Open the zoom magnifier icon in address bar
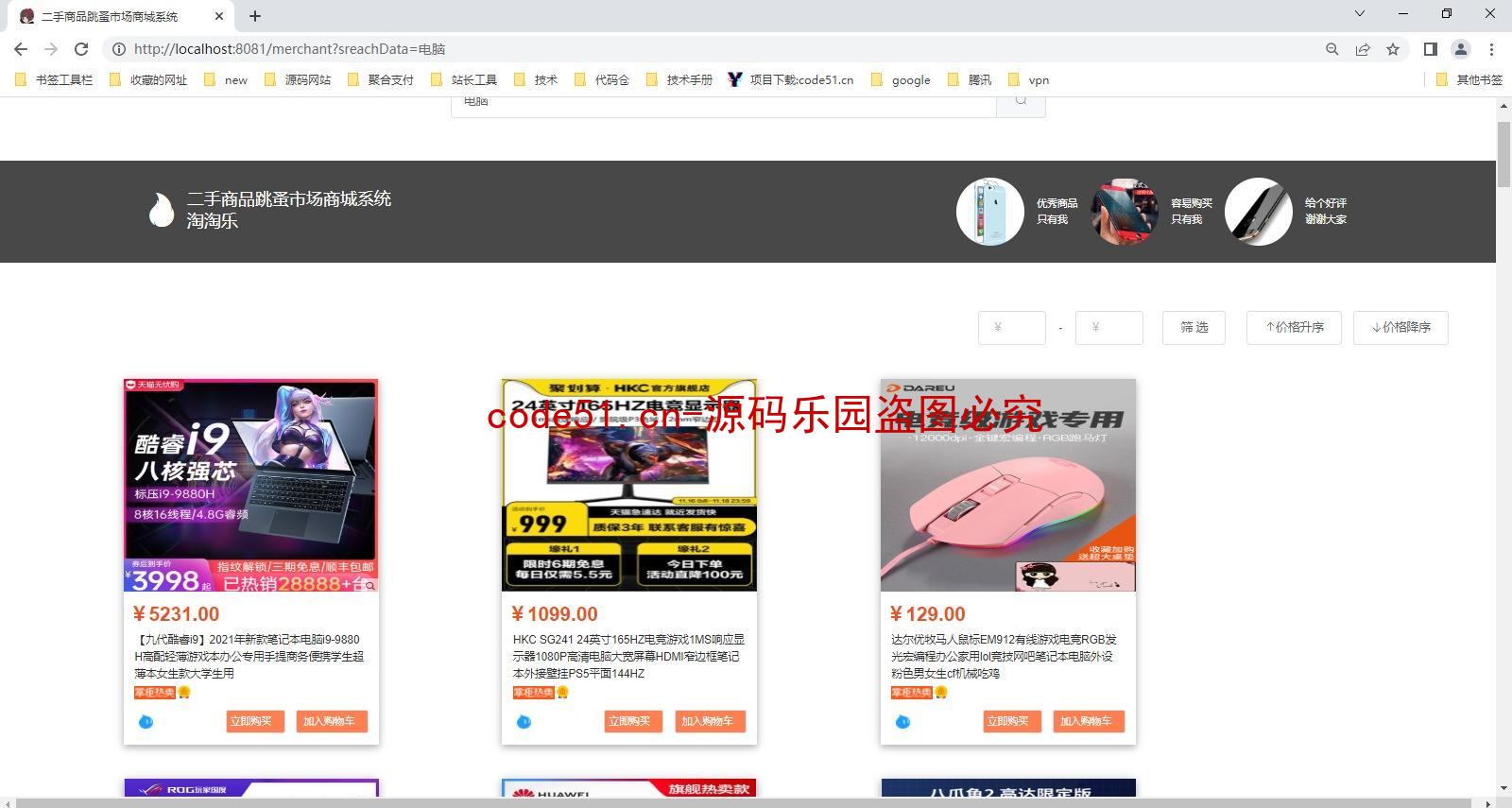 tap(1332, 49)
